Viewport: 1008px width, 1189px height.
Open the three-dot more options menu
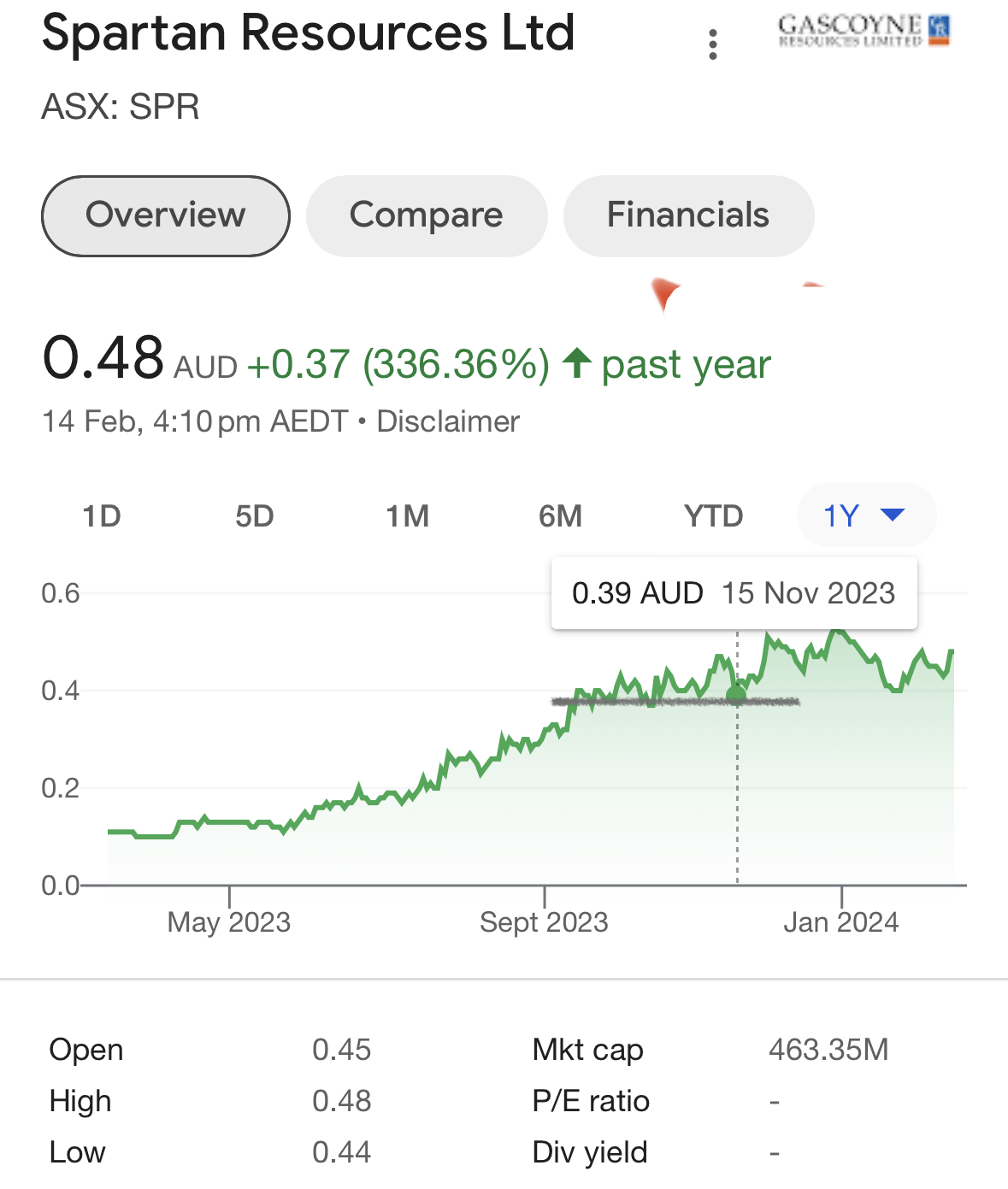click(712, 44)
